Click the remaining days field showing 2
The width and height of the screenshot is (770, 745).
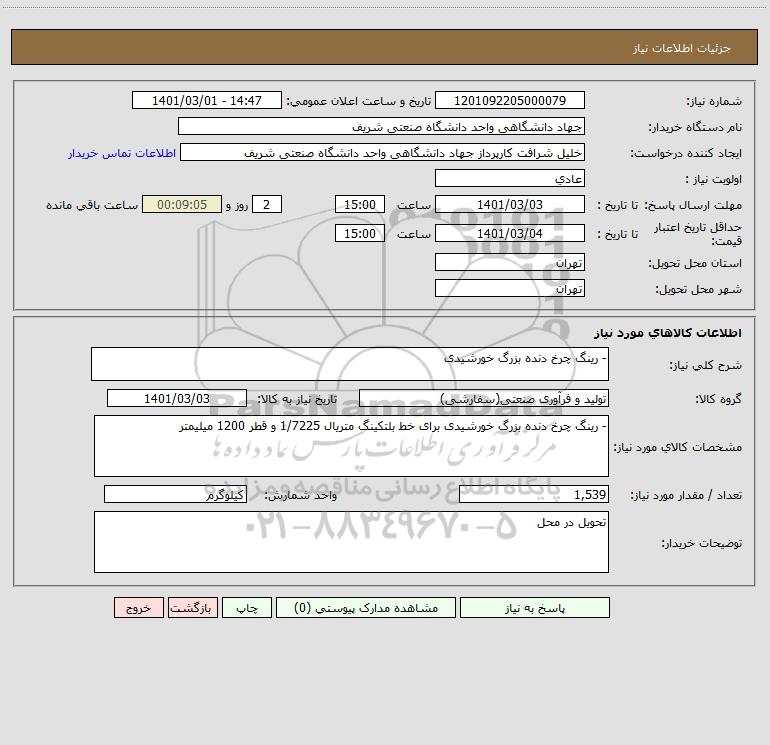click(x=267, y=204)
